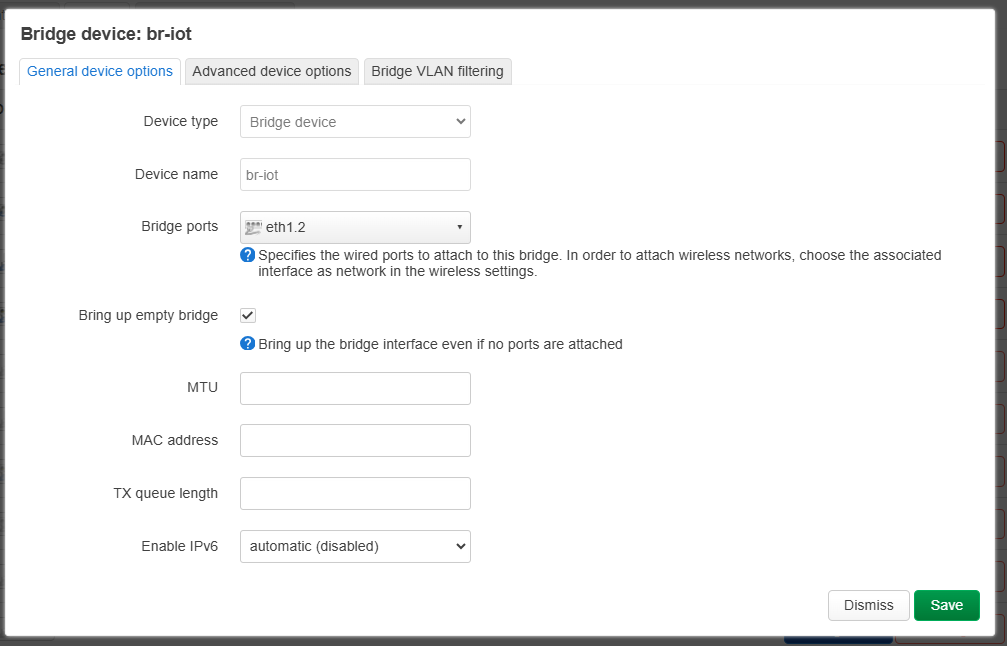The image size is (1007, 646).
Task: Open the Bridge ports eth1.2 dropdown
Action: coord(355,227)
